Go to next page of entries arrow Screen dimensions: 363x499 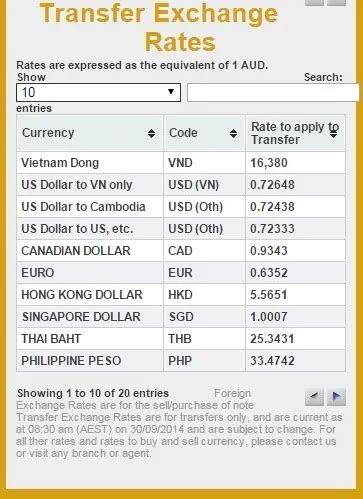pos(336,396)
